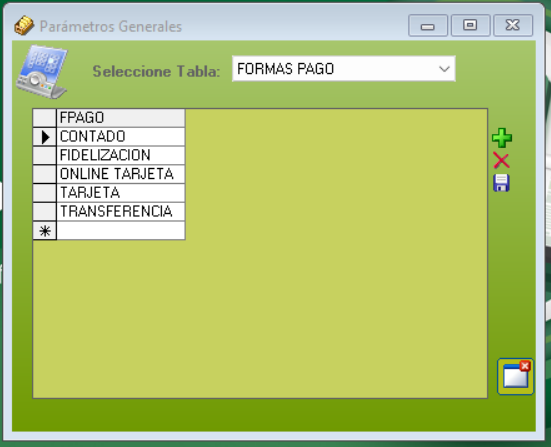Screen dimensions: 551x447
Task: Save changes with the blue floppy disk icon
Action: click(501, 183)
